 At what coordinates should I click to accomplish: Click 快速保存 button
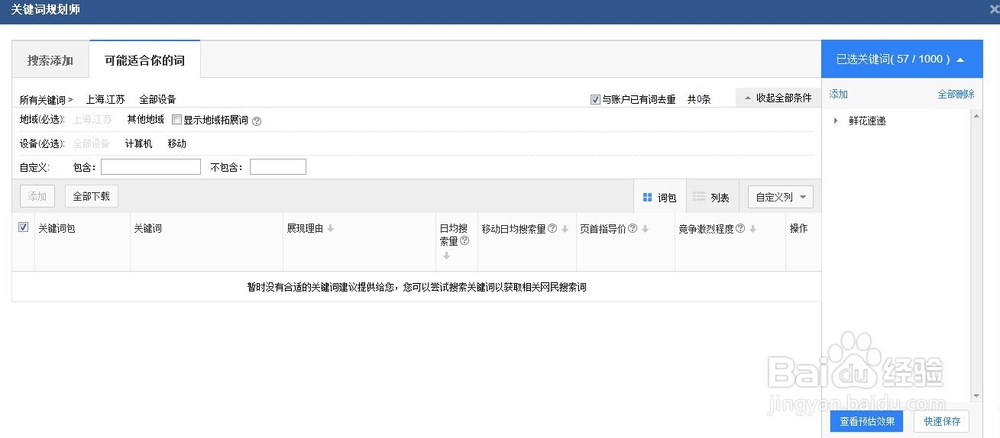pos(941,421)
